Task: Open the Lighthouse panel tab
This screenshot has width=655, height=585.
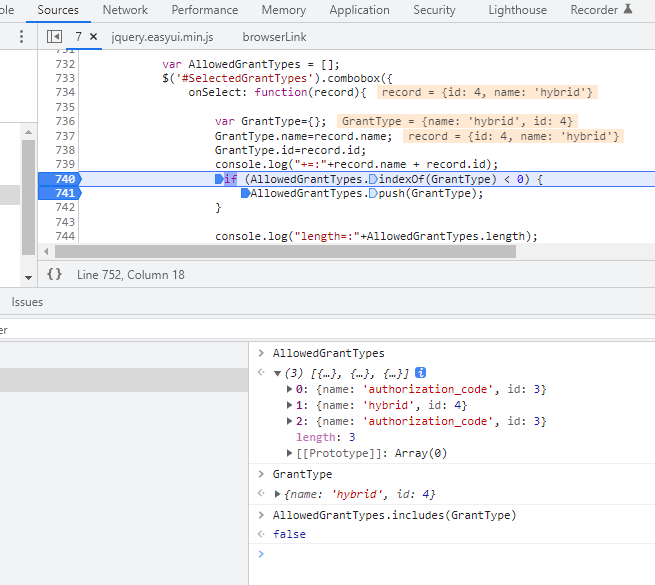Action: pyautogui.click(x=517, y=10)
